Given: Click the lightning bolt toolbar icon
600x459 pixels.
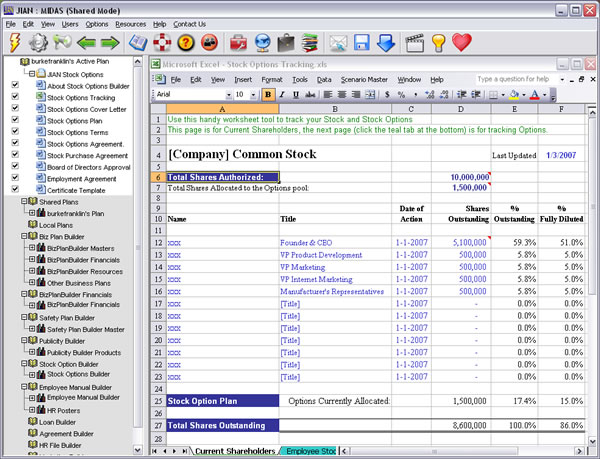Looking at the screenshot, I should pos(15,42).
